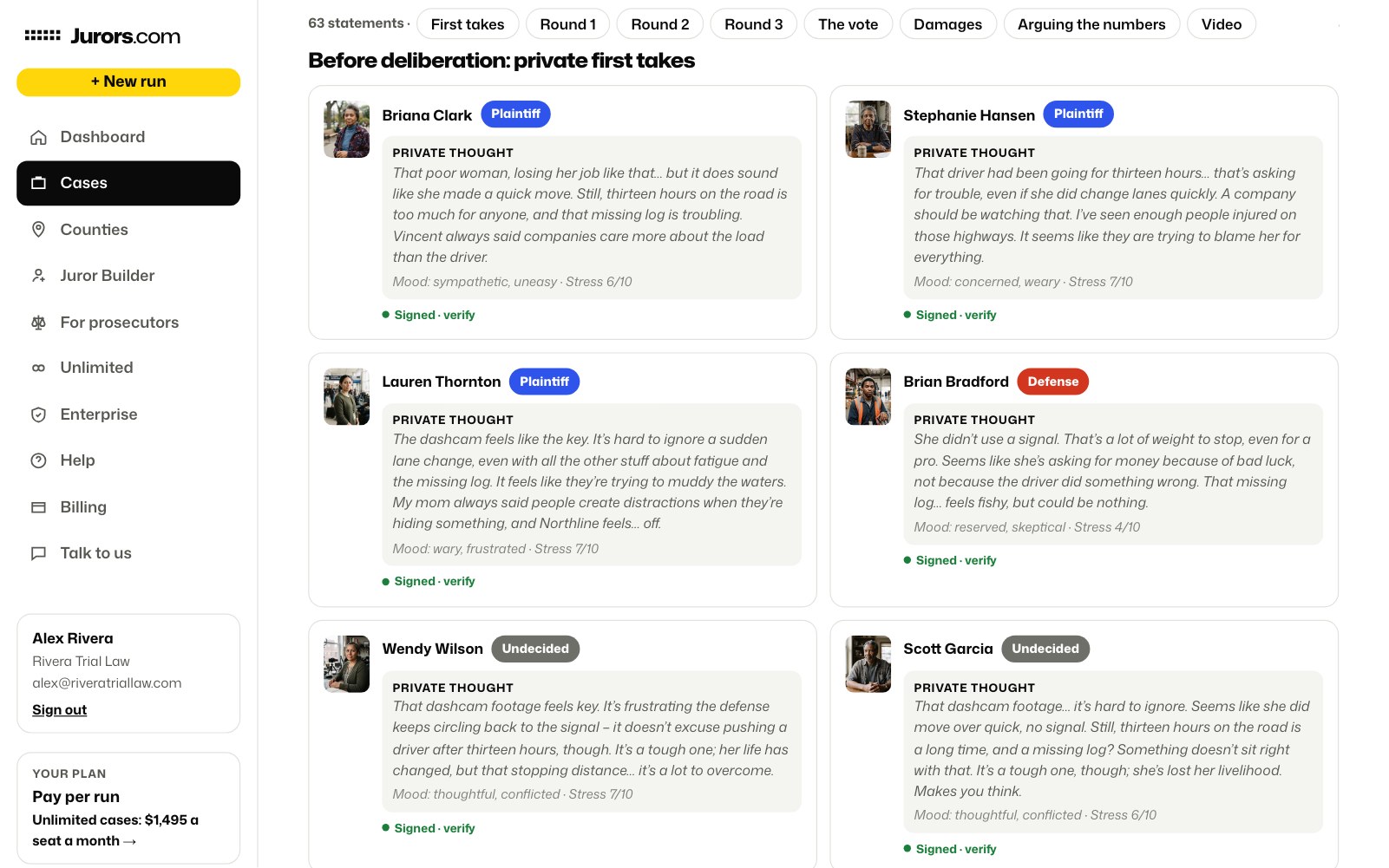
Task: Click the Talk to us chat icon
Action: tap(38, 553)
